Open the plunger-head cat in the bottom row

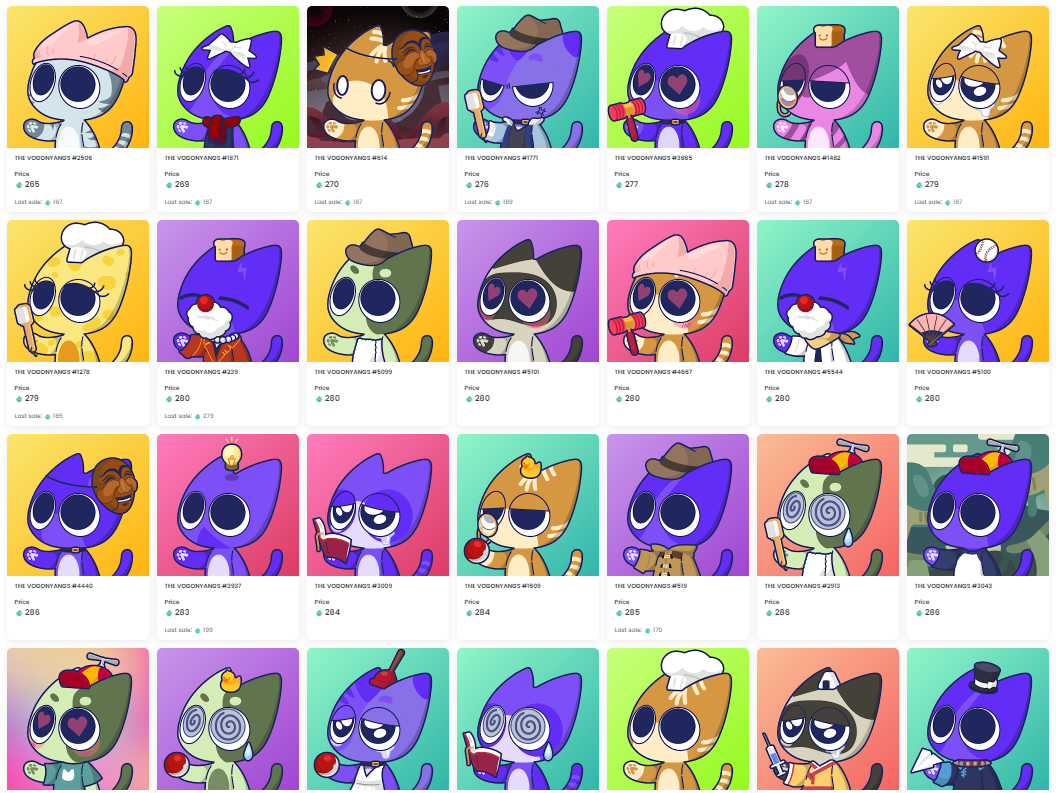[378, 719]
